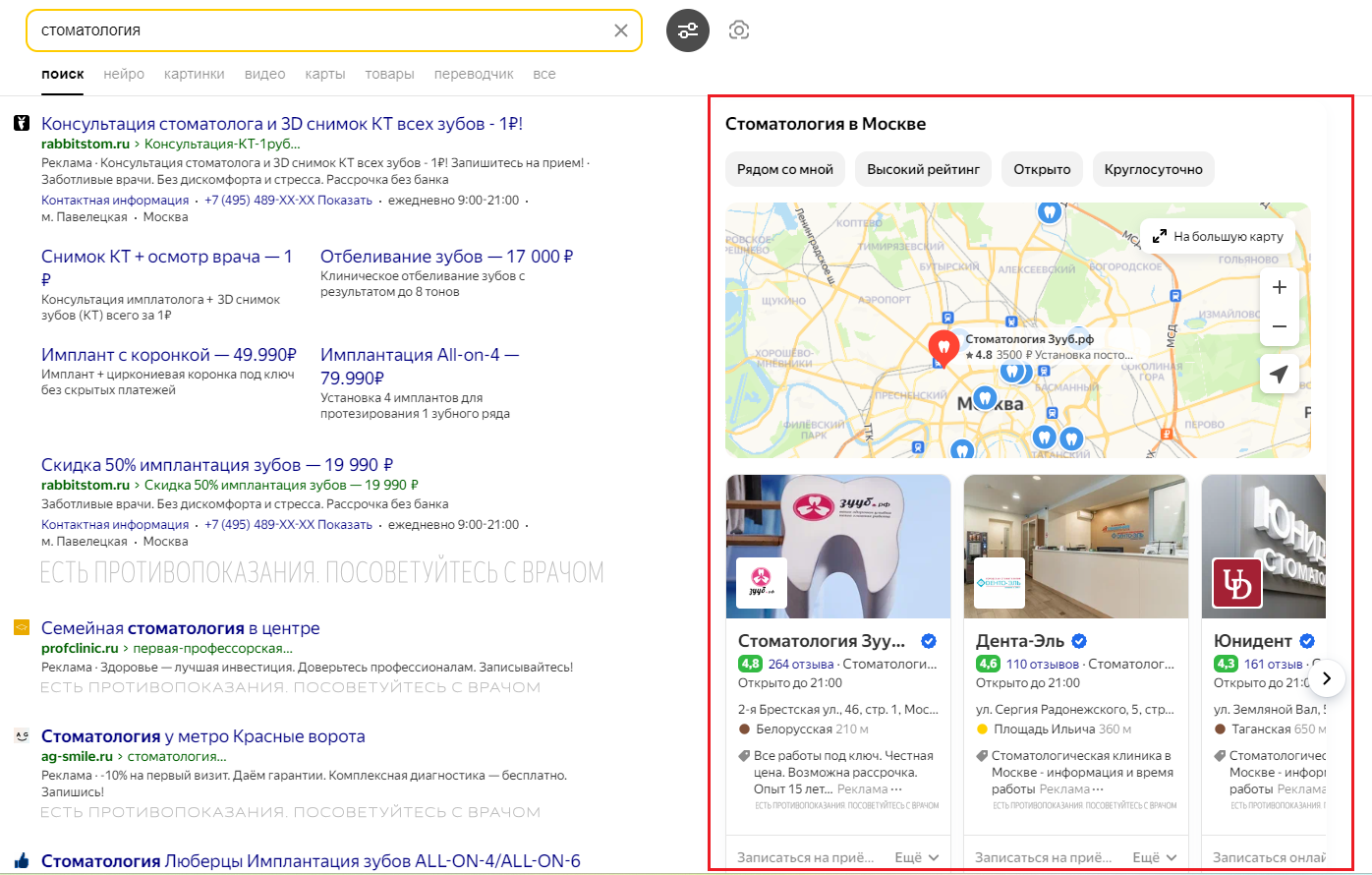This screenshot has height=875, width=1372.
Task: Zoom in on the map with plus
Action: tap(1279, 288)
